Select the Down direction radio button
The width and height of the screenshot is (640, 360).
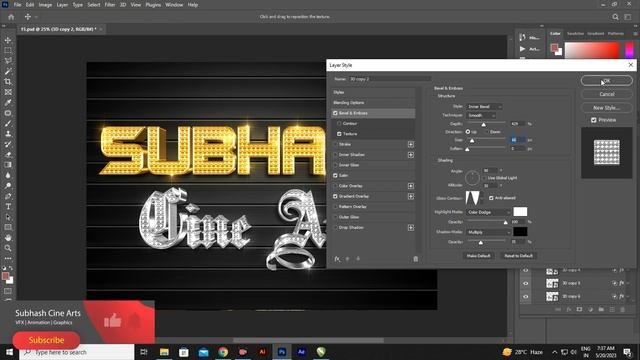[486, 132]
